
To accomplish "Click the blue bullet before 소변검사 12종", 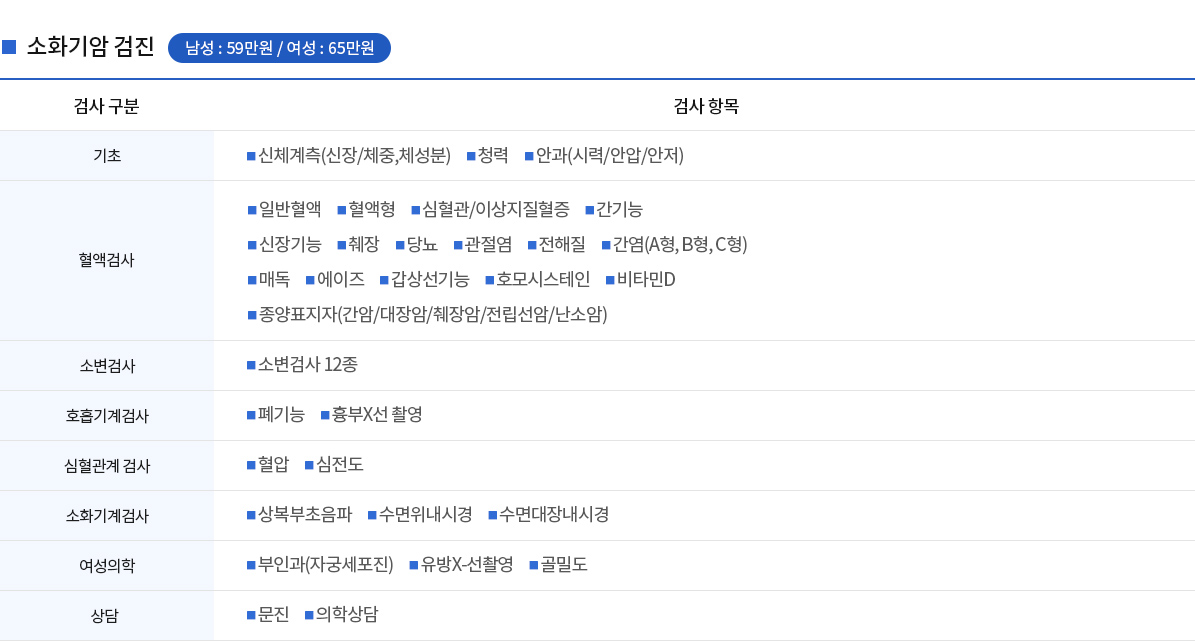I will coord(251,366).
